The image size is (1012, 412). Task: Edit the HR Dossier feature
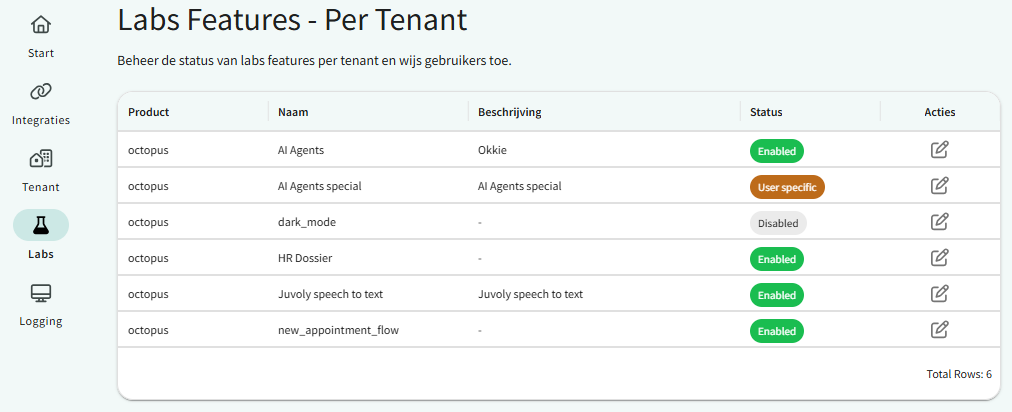(x=939, y=258)
